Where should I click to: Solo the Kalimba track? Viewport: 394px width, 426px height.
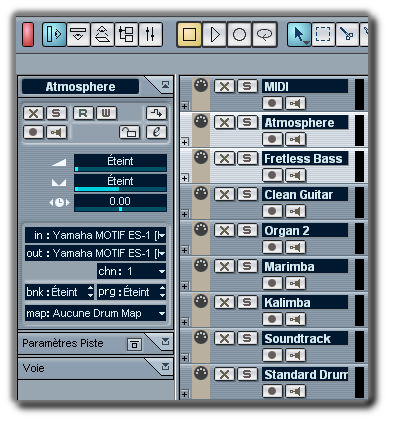click(247, 302)
